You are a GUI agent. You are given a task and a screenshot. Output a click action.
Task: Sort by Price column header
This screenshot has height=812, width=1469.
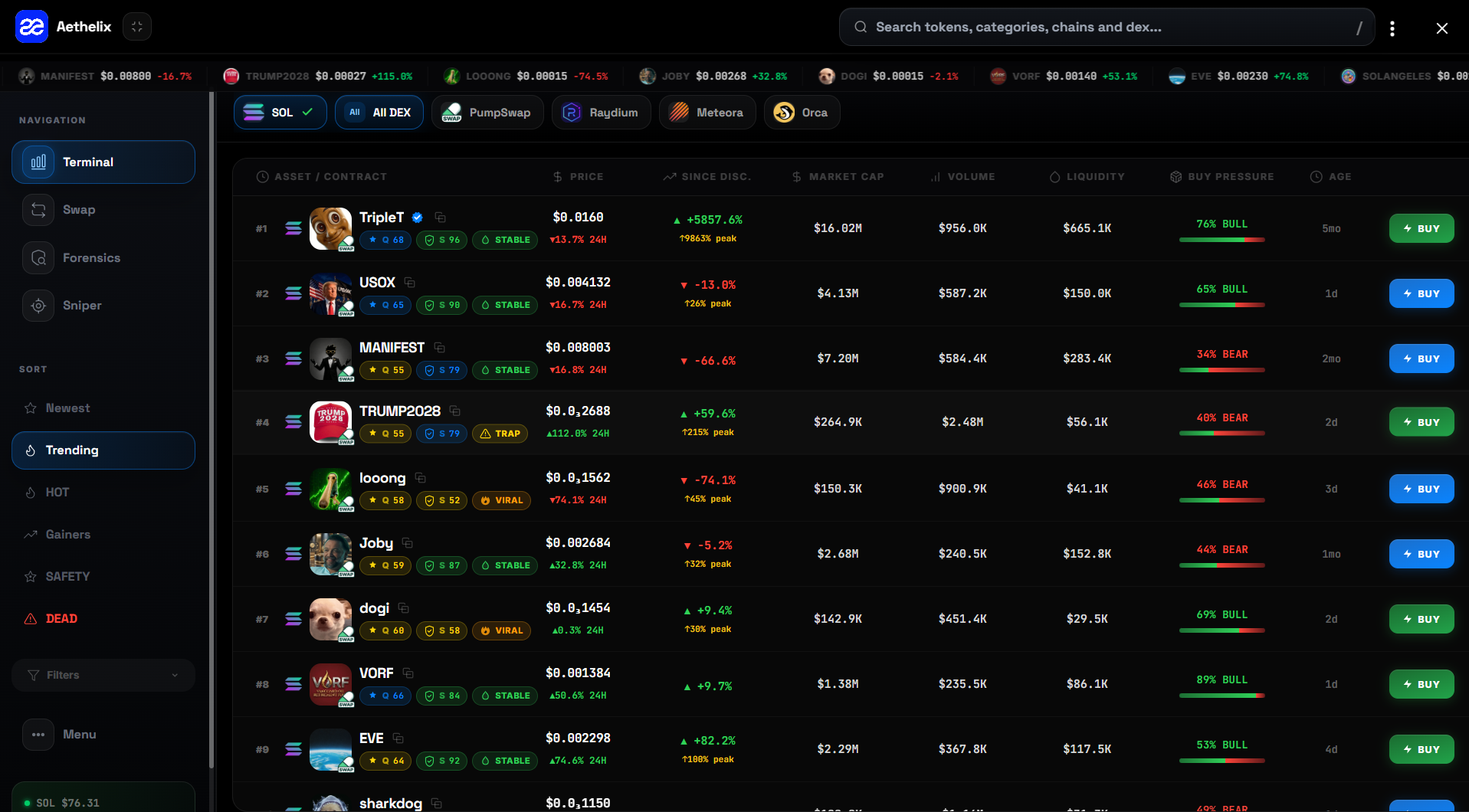[x=579, y=177]
